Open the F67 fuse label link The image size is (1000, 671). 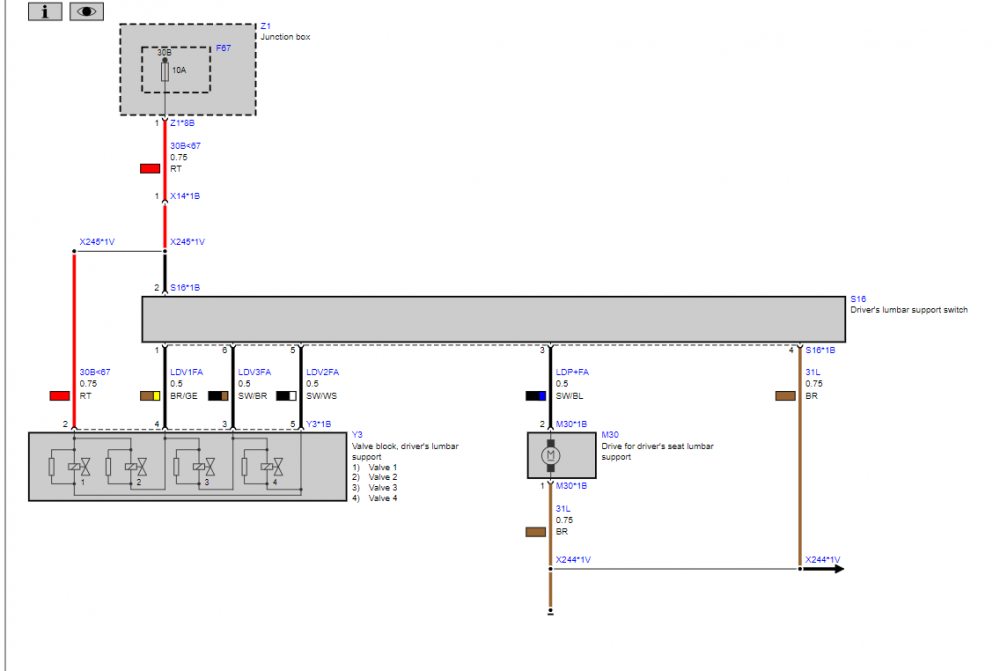223,47
